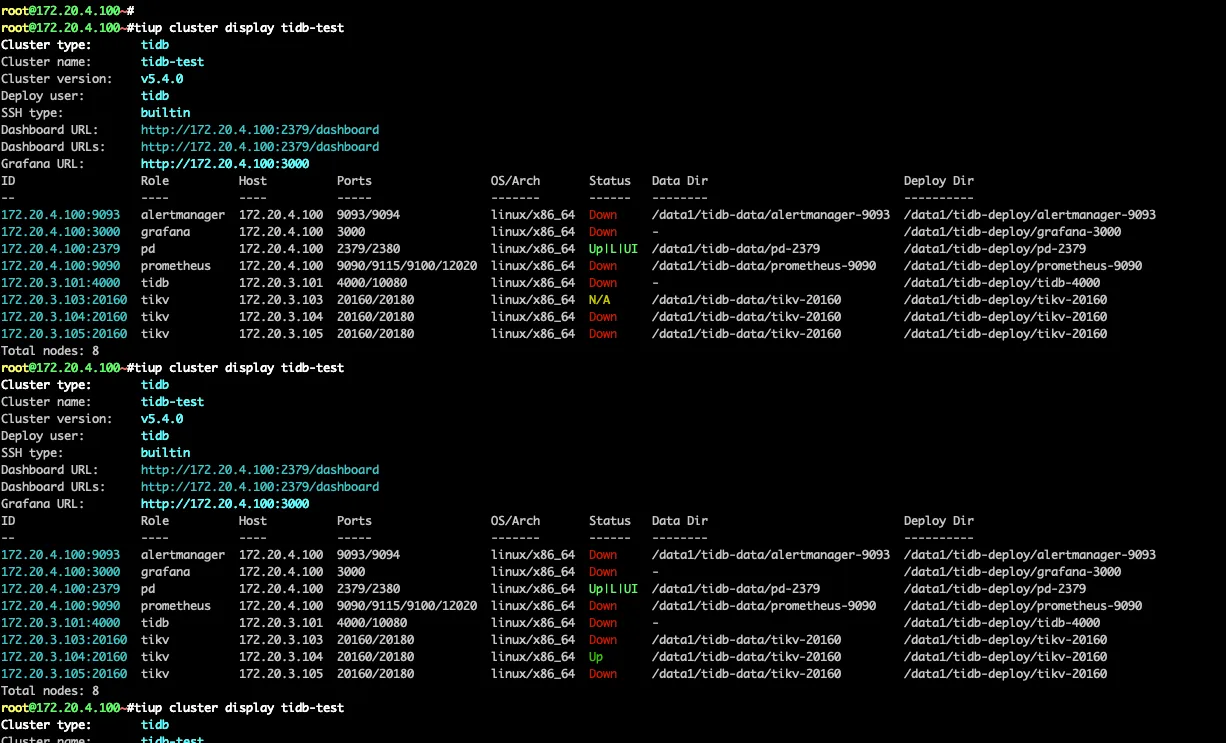Image resolution: width=1226 pixels, height=743 pixels.
Task: Open the Grafana URL in first output
Action: coord(224,164)
